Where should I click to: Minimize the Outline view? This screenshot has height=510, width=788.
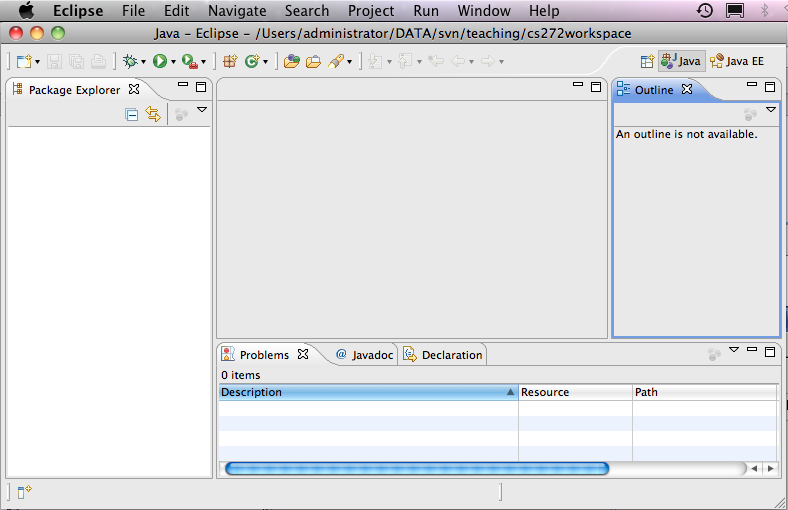tap(752, 85)
